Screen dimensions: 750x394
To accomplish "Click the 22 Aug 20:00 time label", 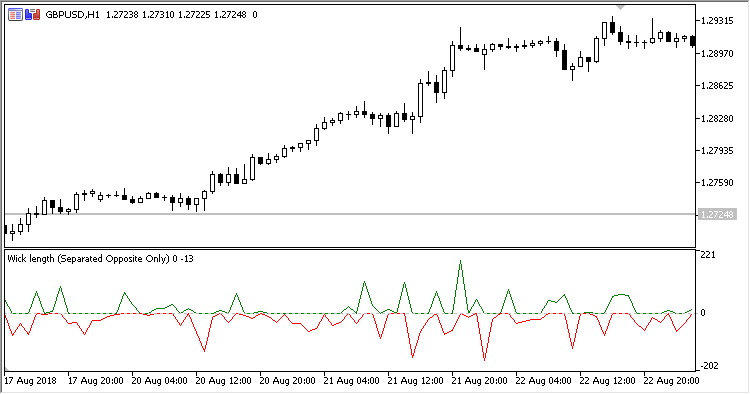I will tap(672, 381).
